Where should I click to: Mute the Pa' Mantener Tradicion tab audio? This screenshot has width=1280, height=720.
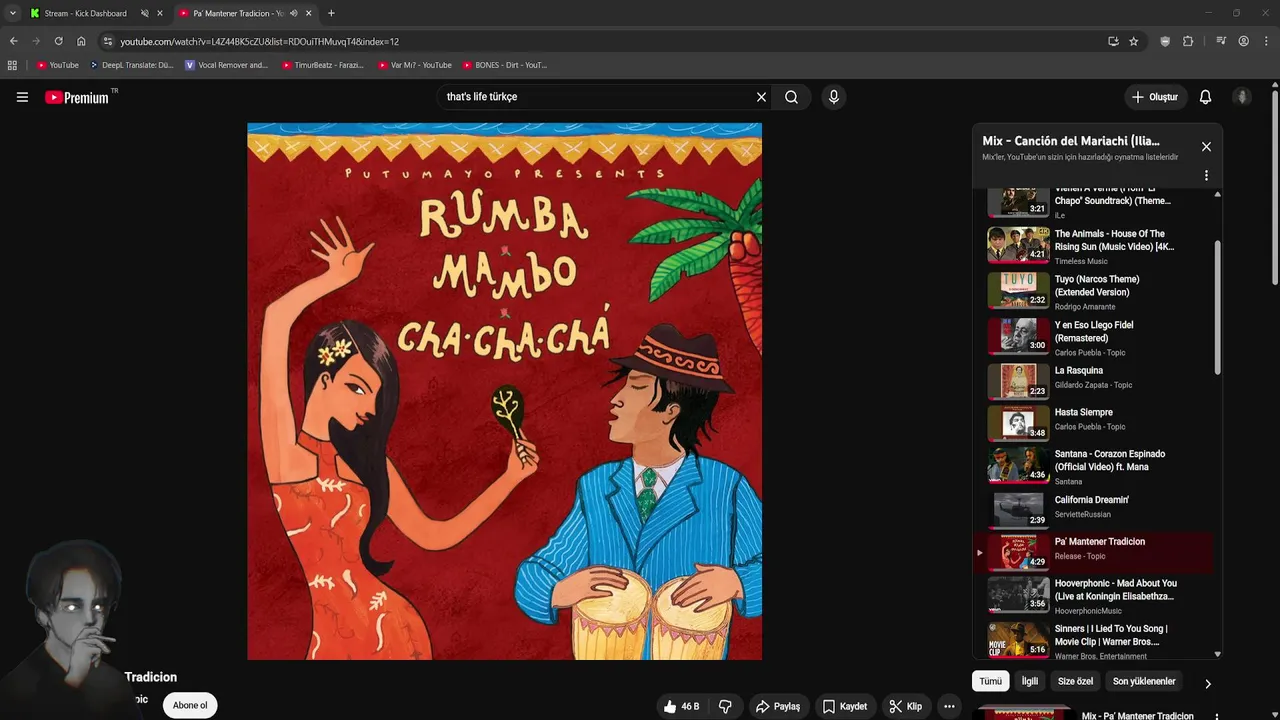tap(293, 13)
